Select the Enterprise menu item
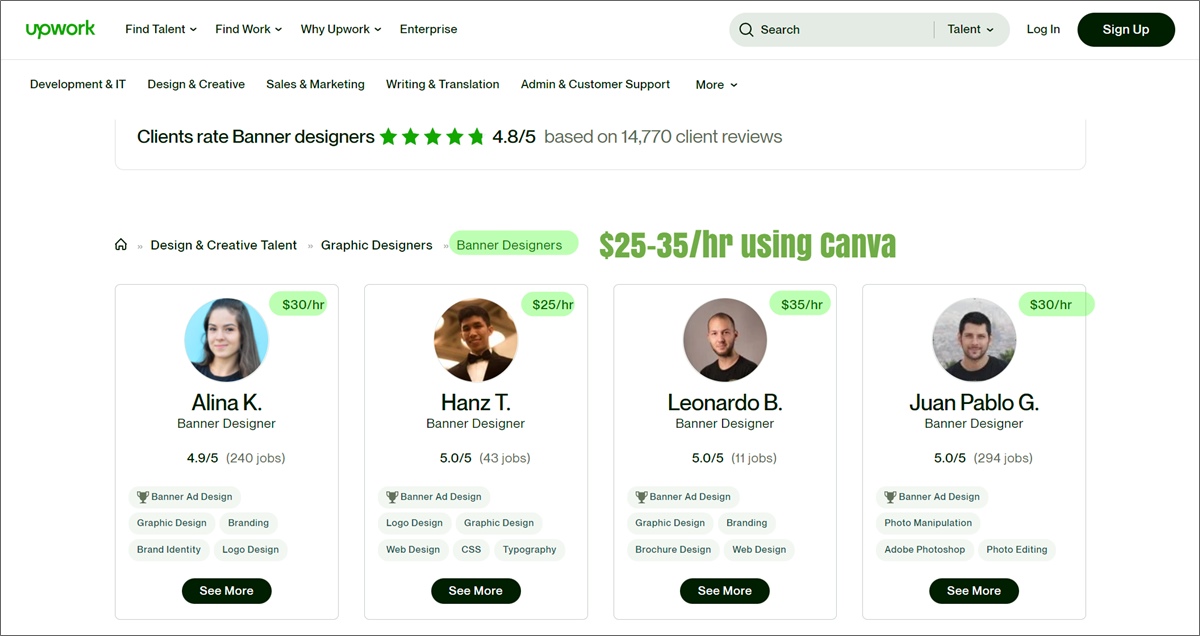Screen dimensions: 1200x636 coord(428,29)
